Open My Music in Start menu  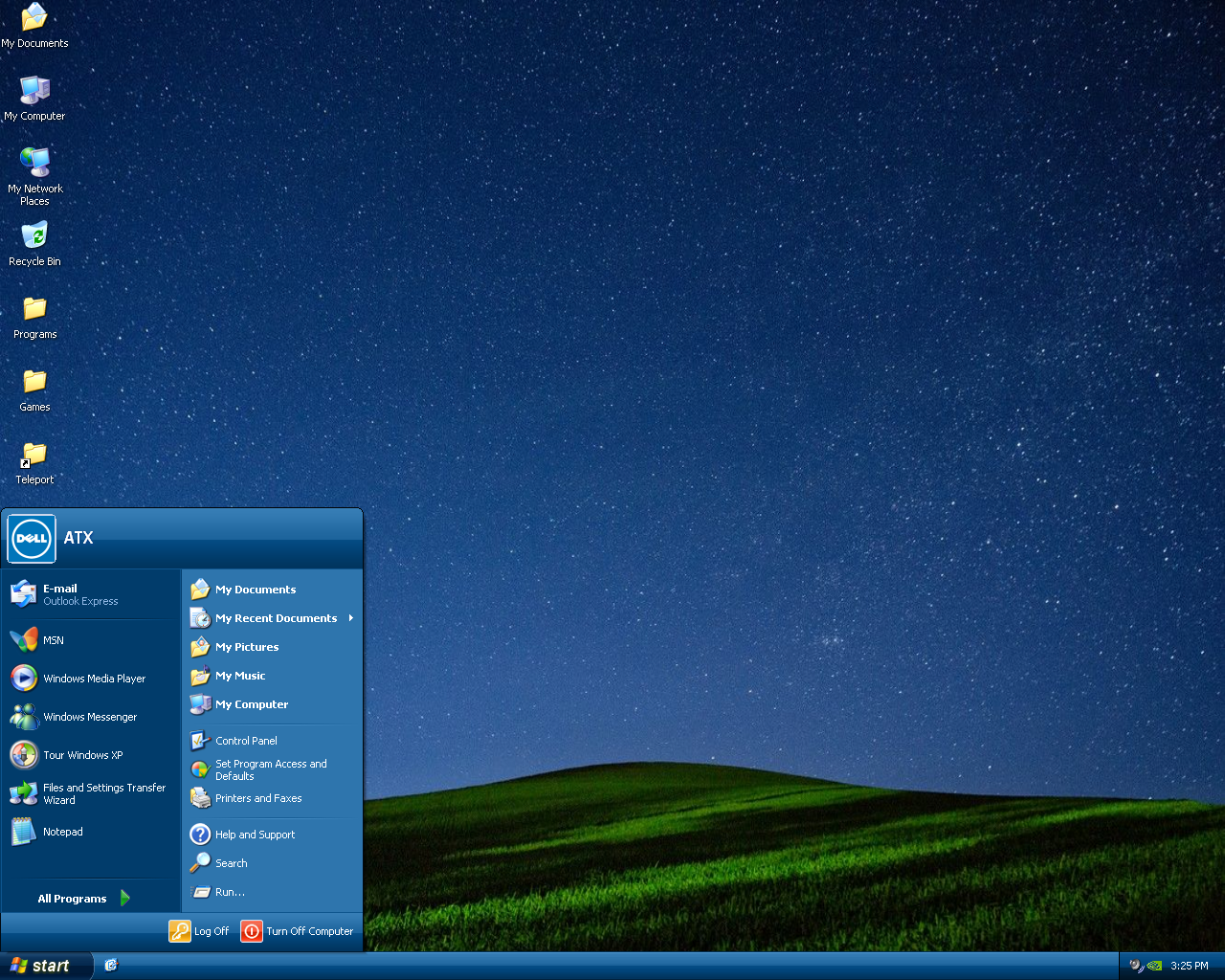click(272, 676)
